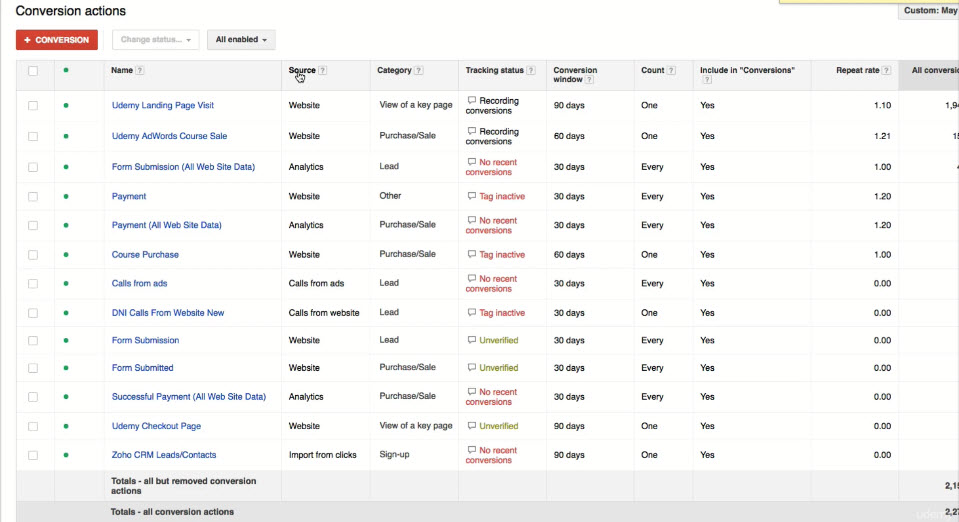This screenshot has width=959, height=522.
Task: Sort table by Source column header
Action: [x=302, y=71]
